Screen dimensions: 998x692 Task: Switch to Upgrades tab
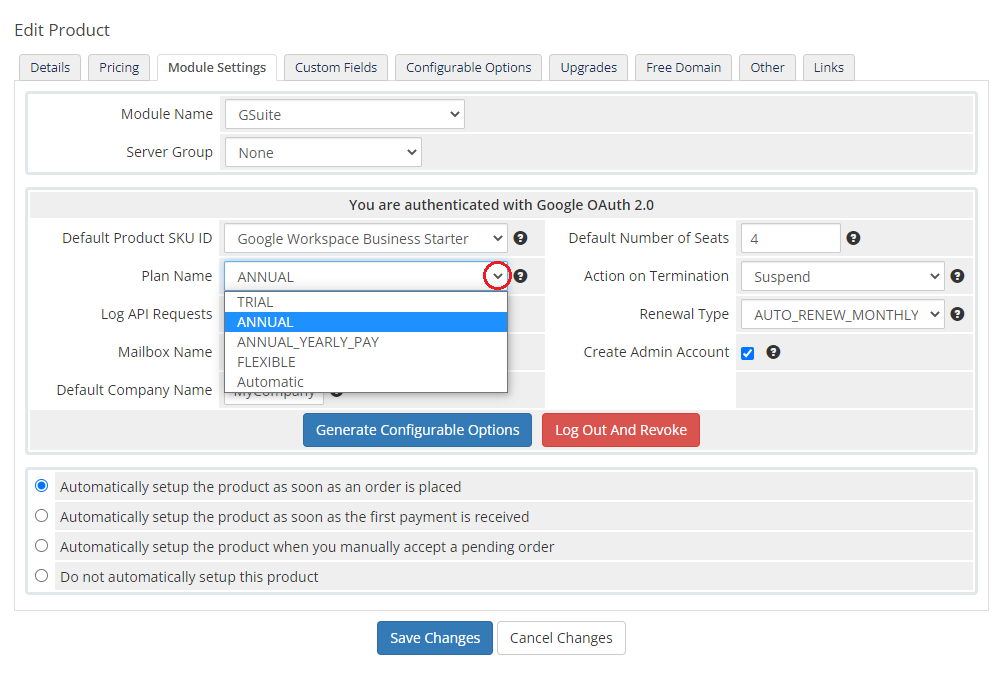click(589, 67)
